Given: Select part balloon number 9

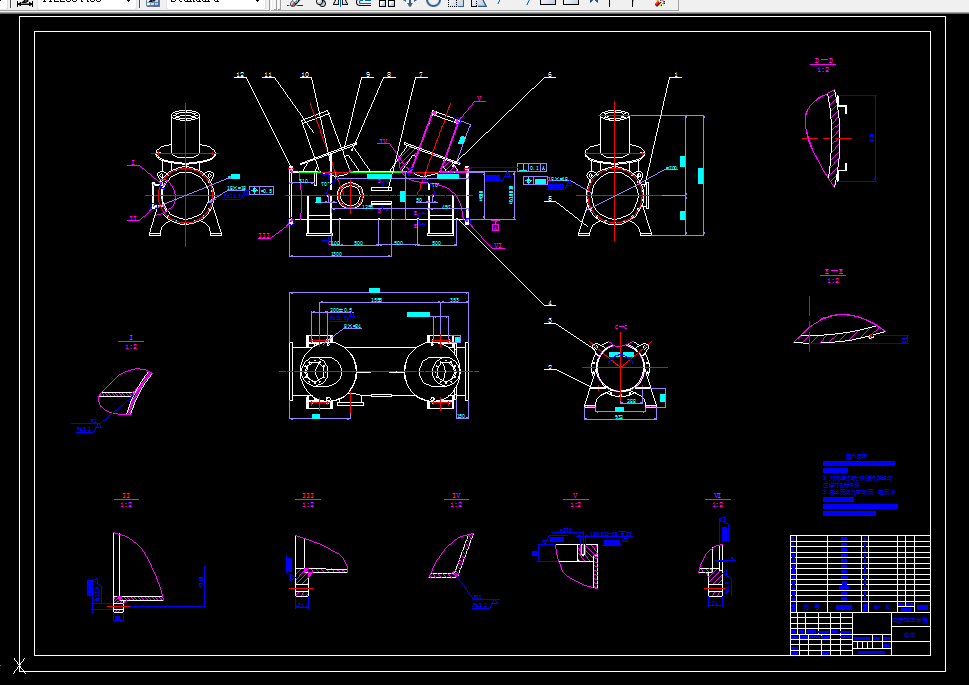Looking at the screenshot, I should (368, 75).
